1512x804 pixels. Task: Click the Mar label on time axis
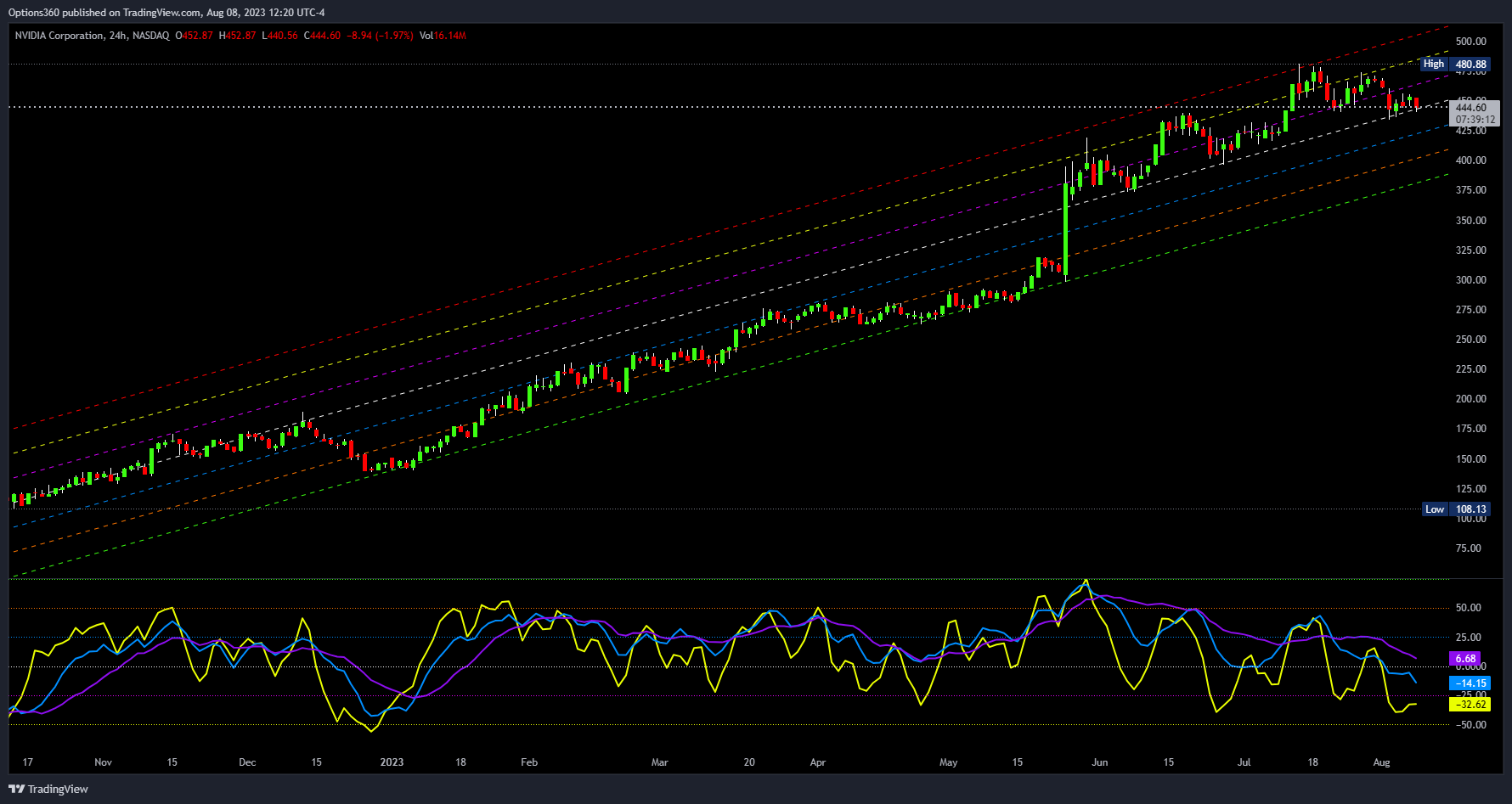(659, 762)
